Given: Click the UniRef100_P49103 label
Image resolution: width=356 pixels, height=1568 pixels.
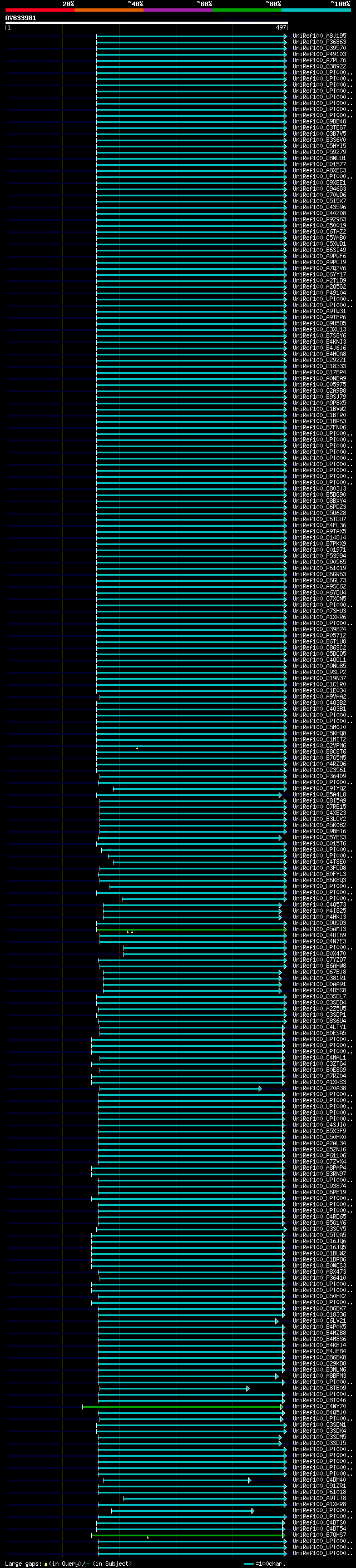Looking at the screenshot, I should 319,54.
